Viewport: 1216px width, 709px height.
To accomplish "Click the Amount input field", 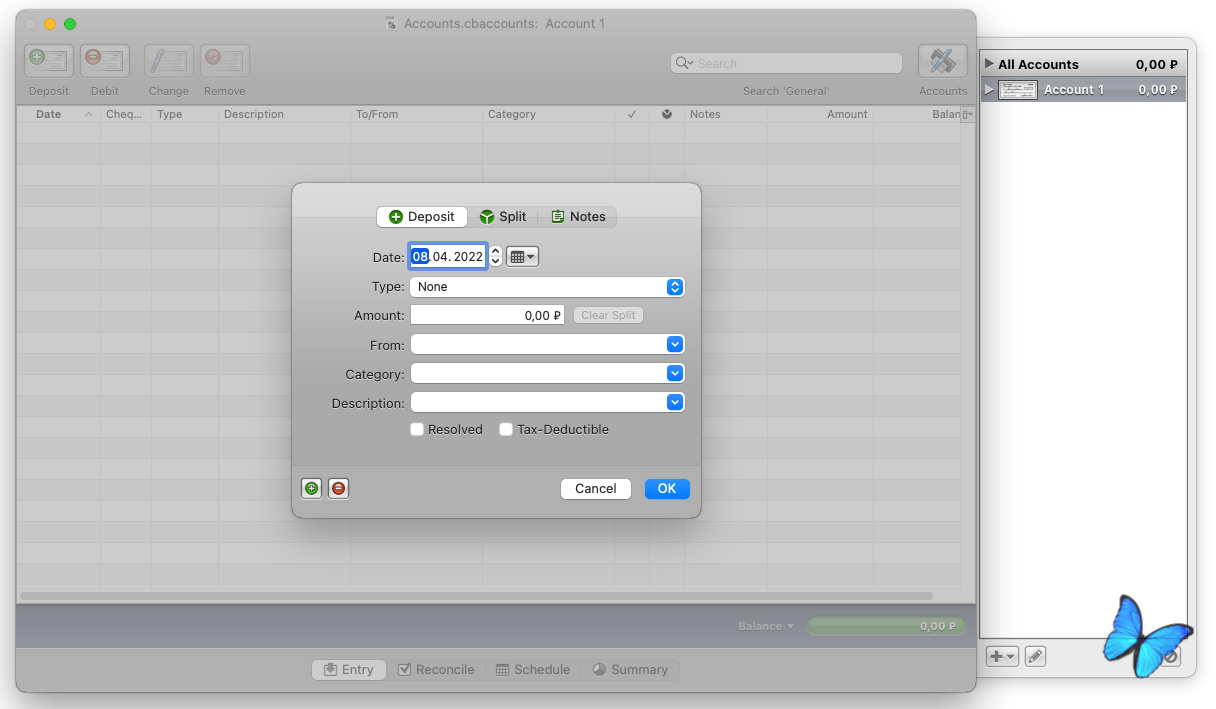I will (x=487, y=316).
